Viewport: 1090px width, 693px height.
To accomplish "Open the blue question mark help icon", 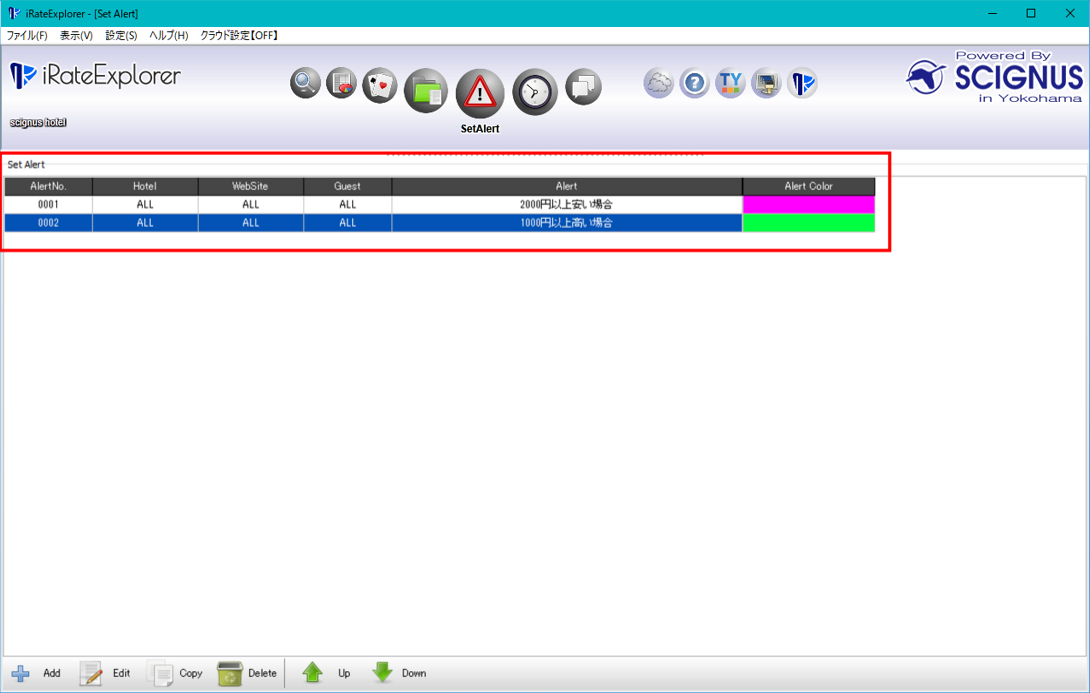I will click(x=694, y=83).
